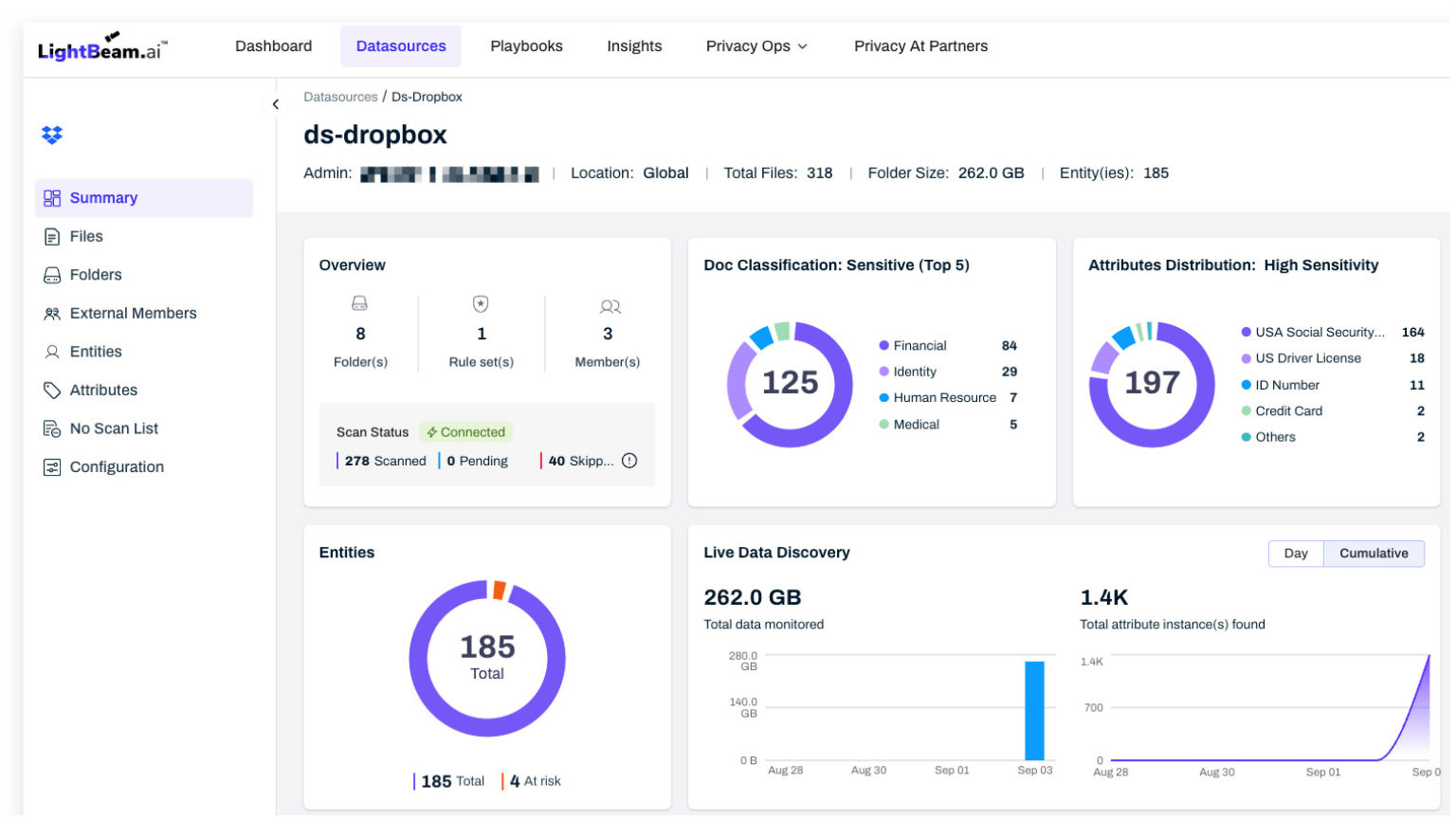Click the Datasources breadcrumb link
Image resolution: width=1456 pixels, height=819 pixels.
pyautogui.click(x=340, y=97)
